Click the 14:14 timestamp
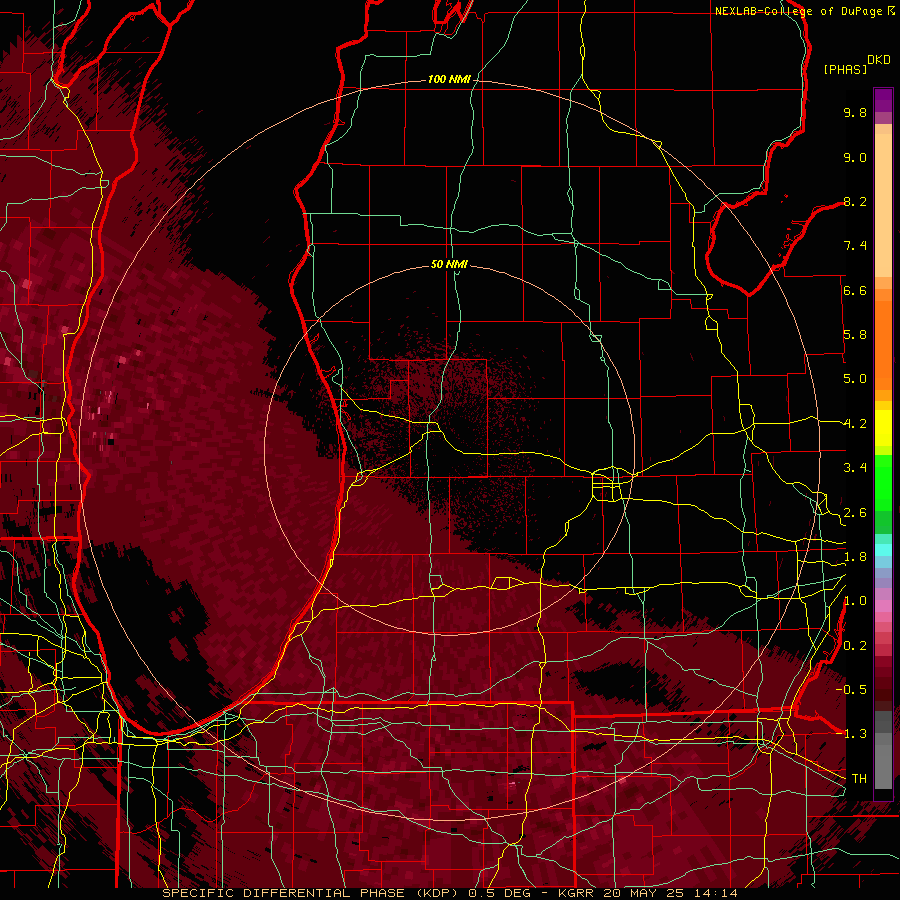The image size is (900, 900). [716, 893]
